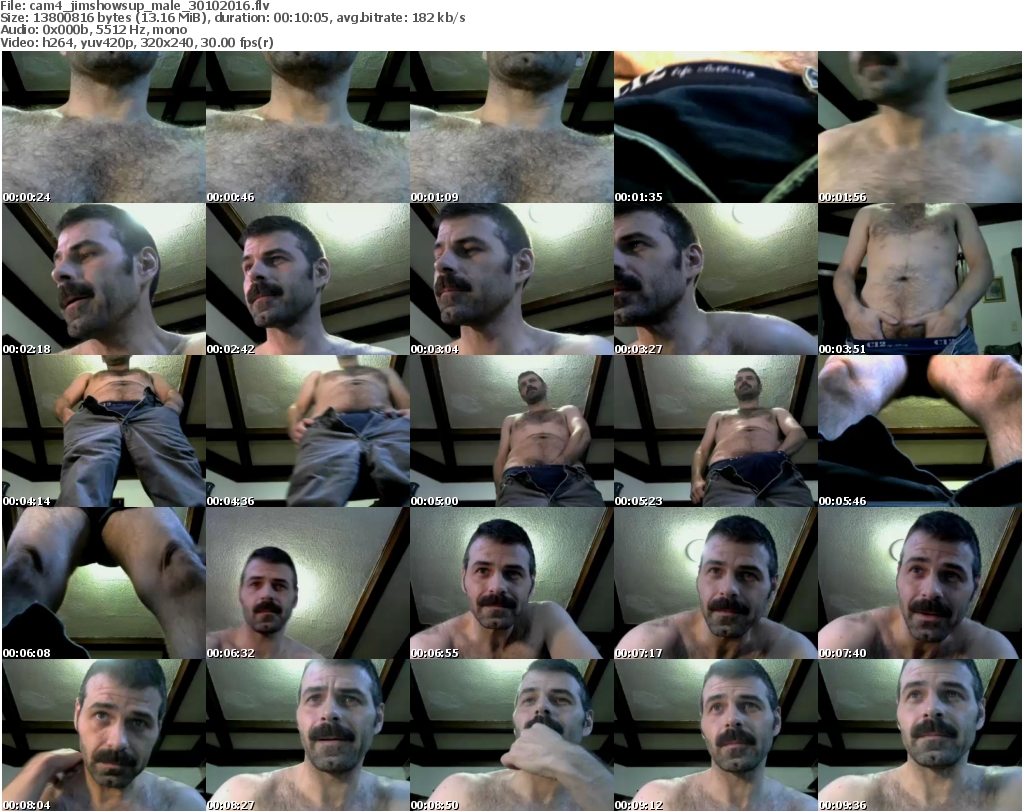Select the frame stamped 00:00:46

click(308, 127)
